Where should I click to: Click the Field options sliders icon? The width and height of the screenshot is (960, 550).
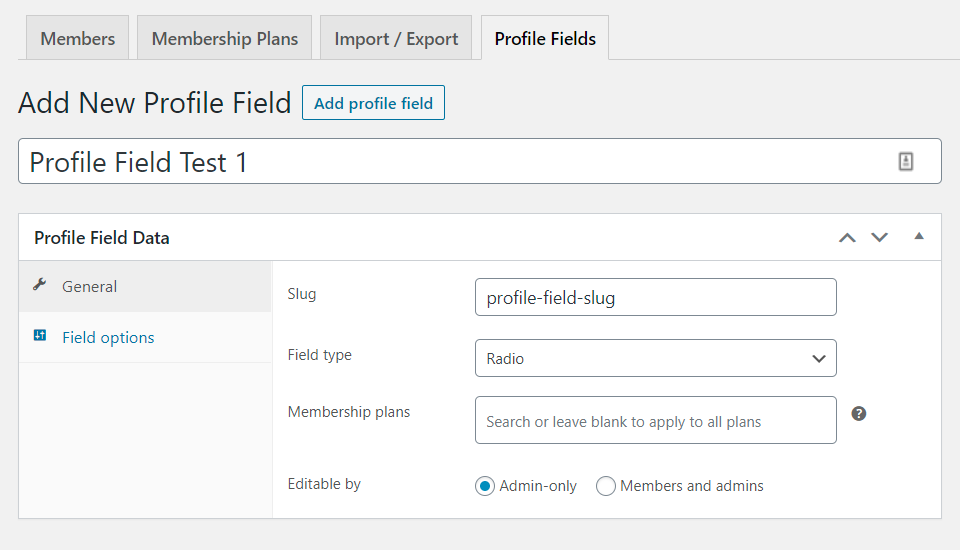pyautogui.click(x=40, y=336)
